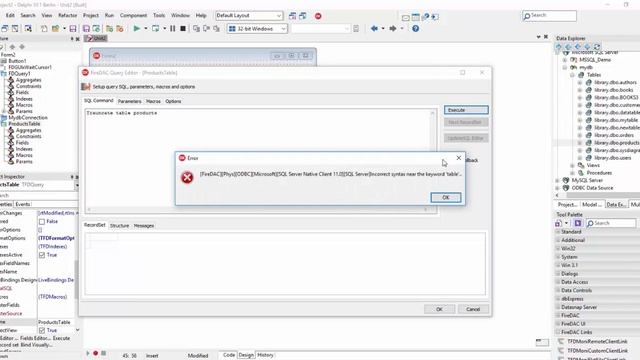Click the down arrow icon in Structure panel
This screenshot has width=640, height=360.
(22, 47)
